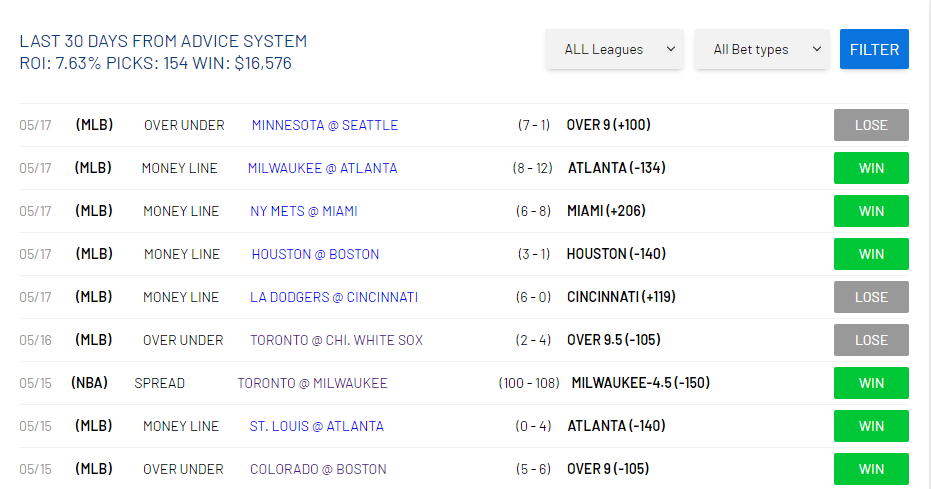The height and width of the screenshot is (489, 931).
Task: Follow the NY Mets @ Miami link
Action: (304, 211)
